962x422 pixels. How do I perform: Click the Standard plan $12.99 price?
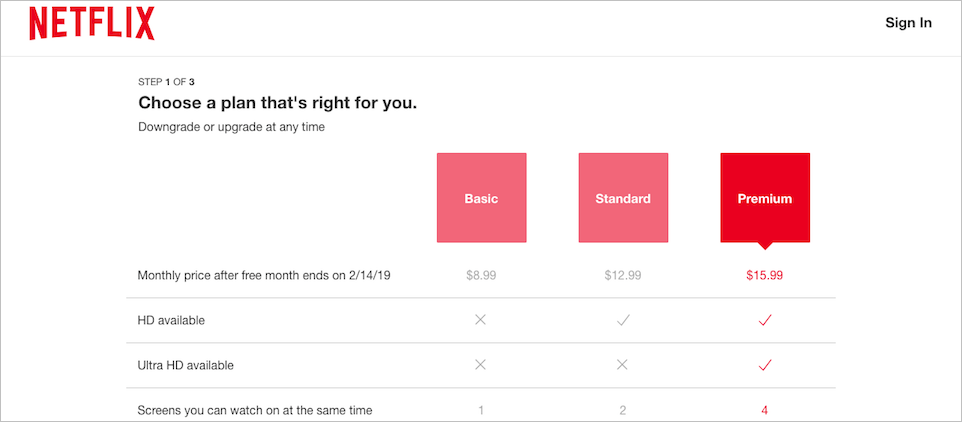(x=623, y=275)
